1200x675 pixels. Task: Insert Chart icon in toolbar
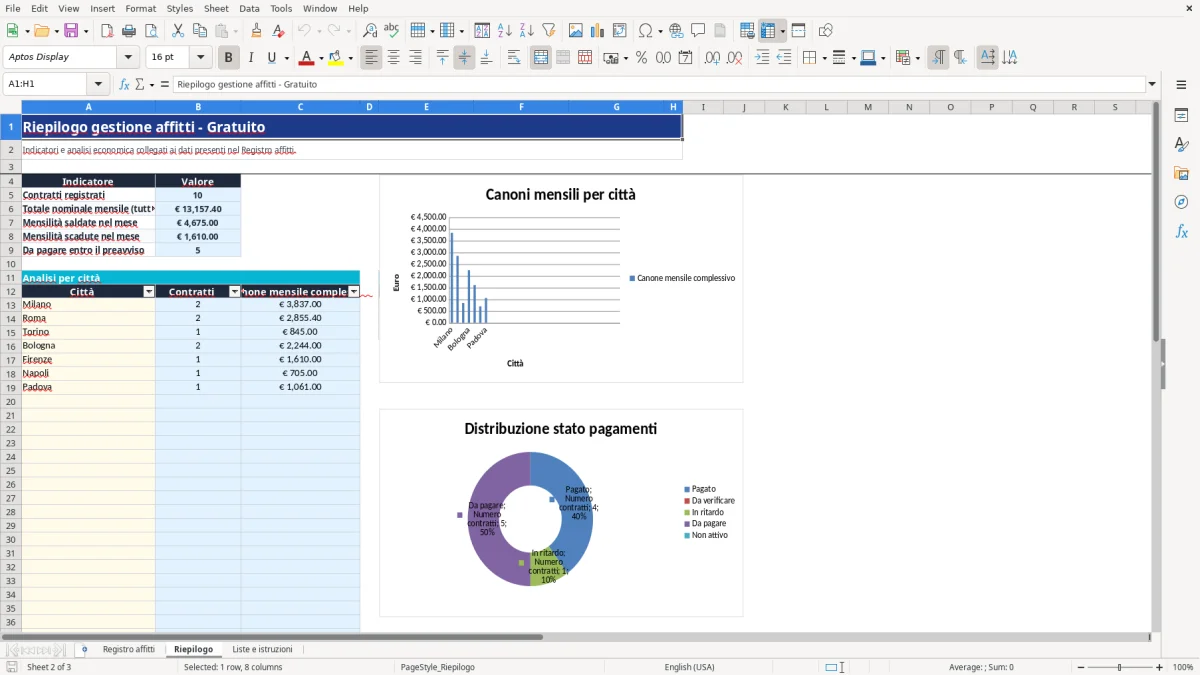pyautogui.click(x=598, y=31)
